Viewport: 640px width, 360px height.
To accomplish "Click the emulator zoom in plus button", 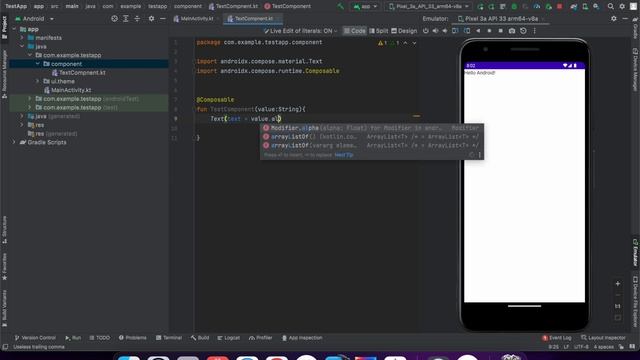I will [618, 284].
